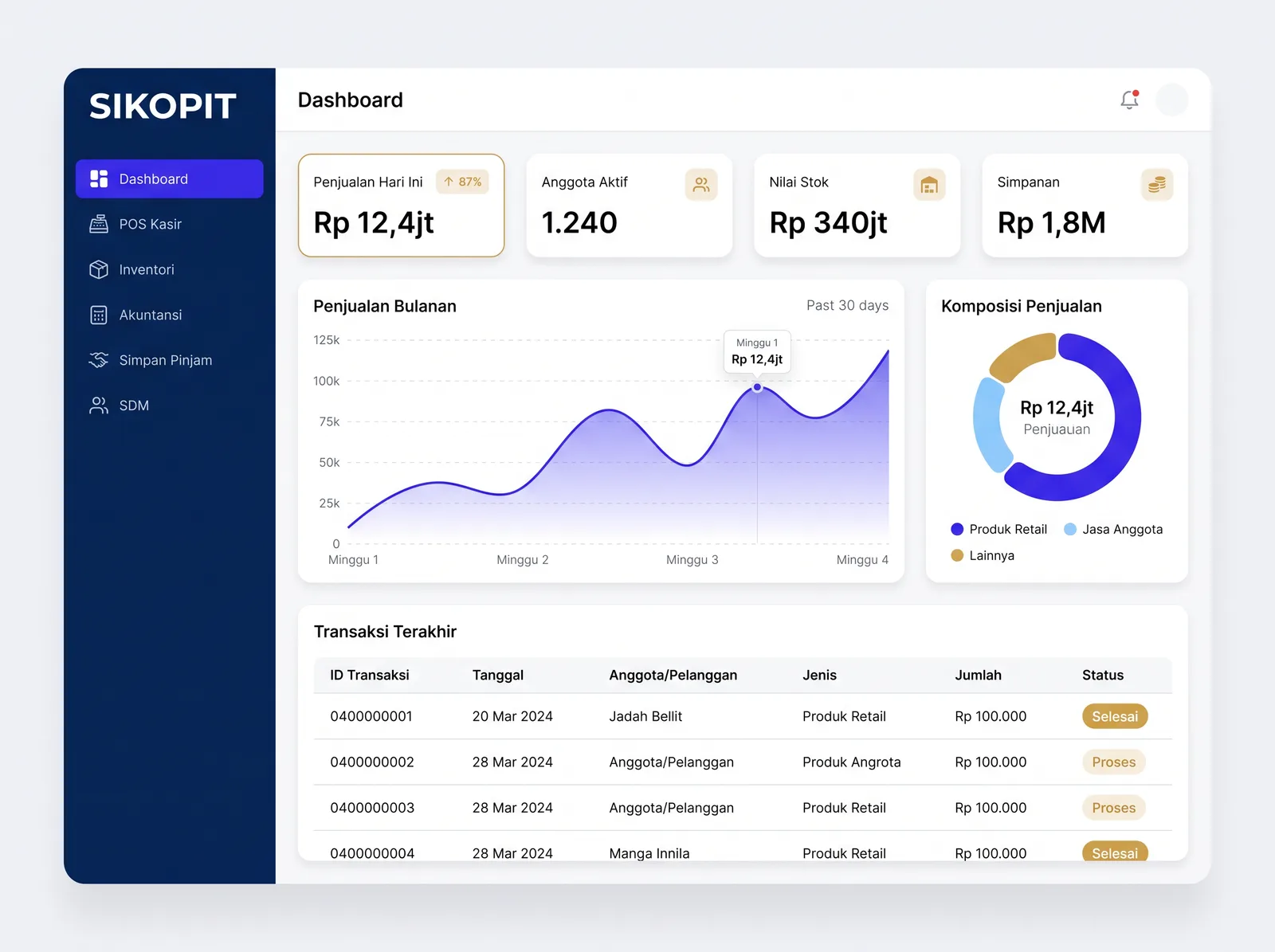Click the Inventori box icon
1275x952 pixels.
click(x=99, y=269)
